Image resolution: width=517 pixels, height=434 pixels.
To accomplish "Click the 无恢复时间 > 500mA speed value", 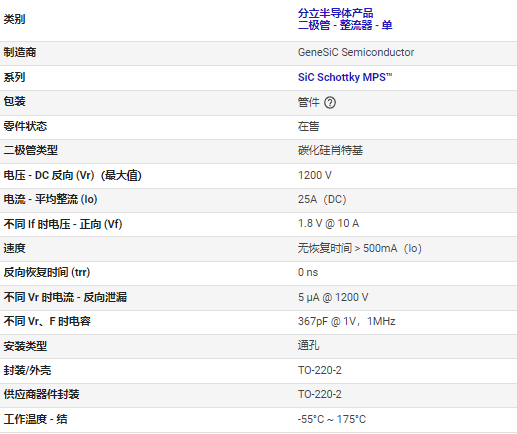I will pos(360,248).
